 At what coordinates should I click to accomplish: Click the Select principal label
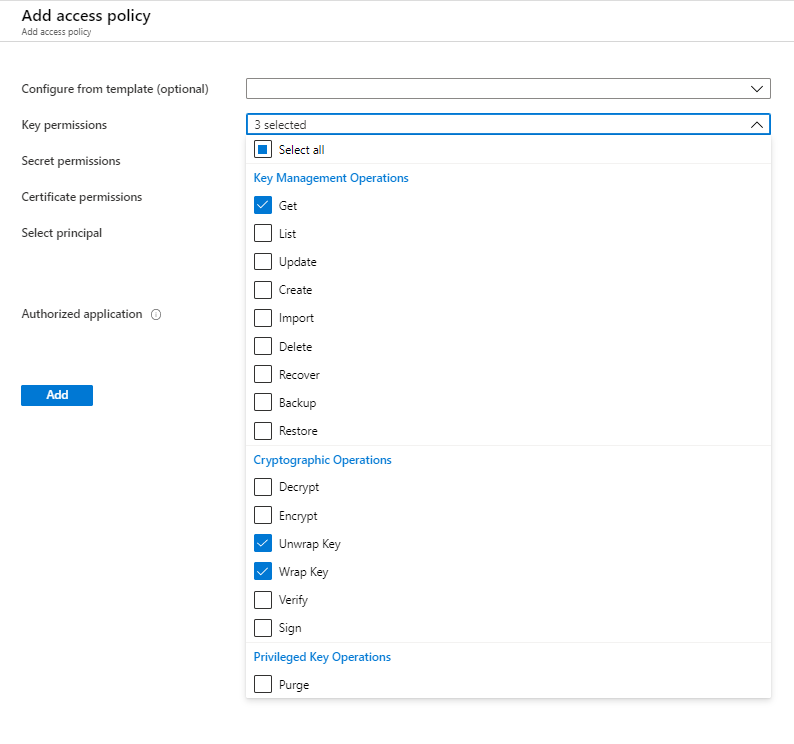click(x=62, y=233)
